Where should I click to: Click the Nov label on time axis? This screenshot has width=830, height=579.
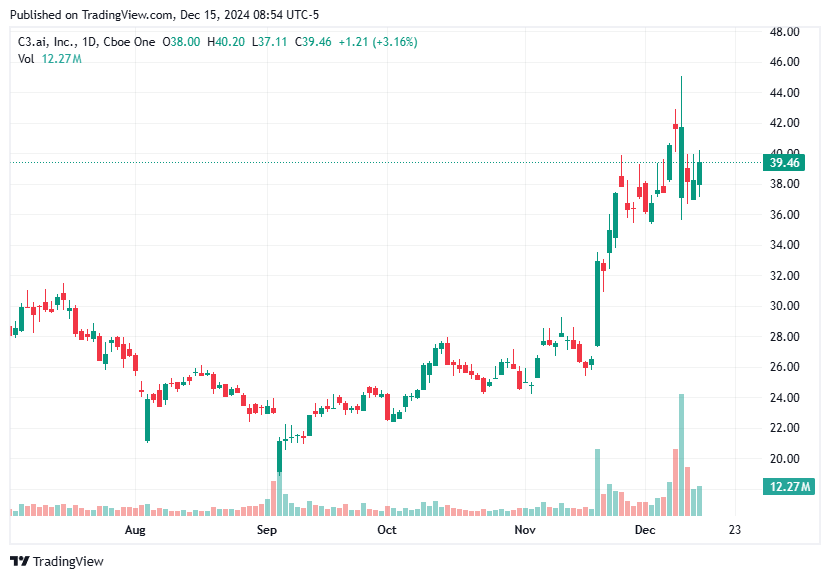(x=525, y=530)
